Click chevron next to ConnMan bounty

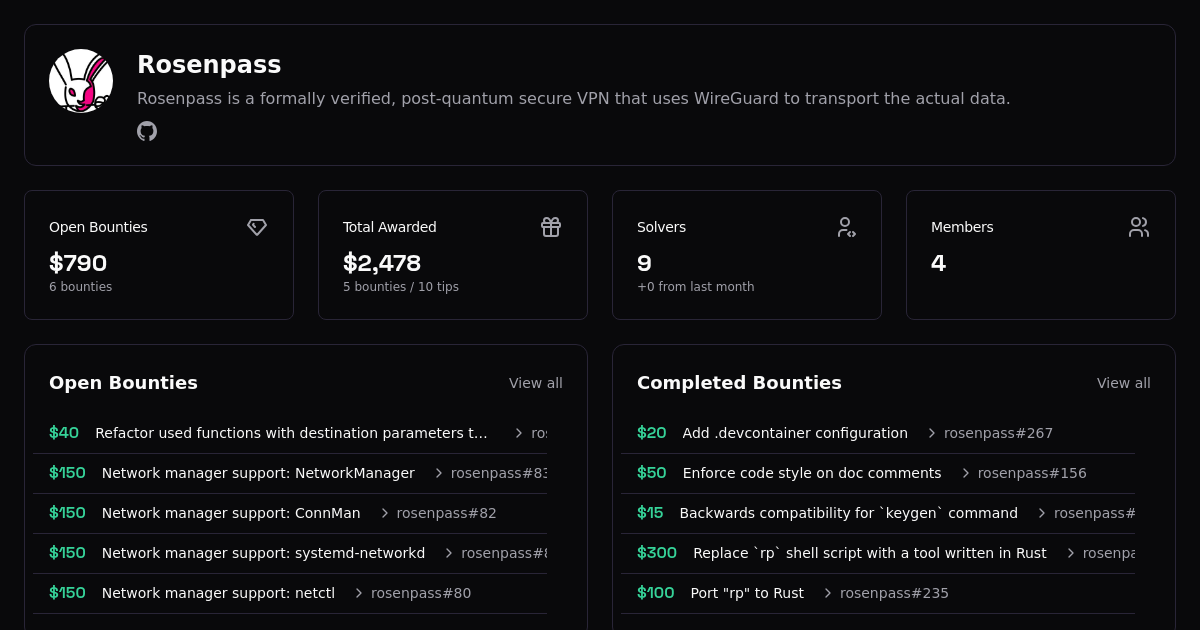385,513
